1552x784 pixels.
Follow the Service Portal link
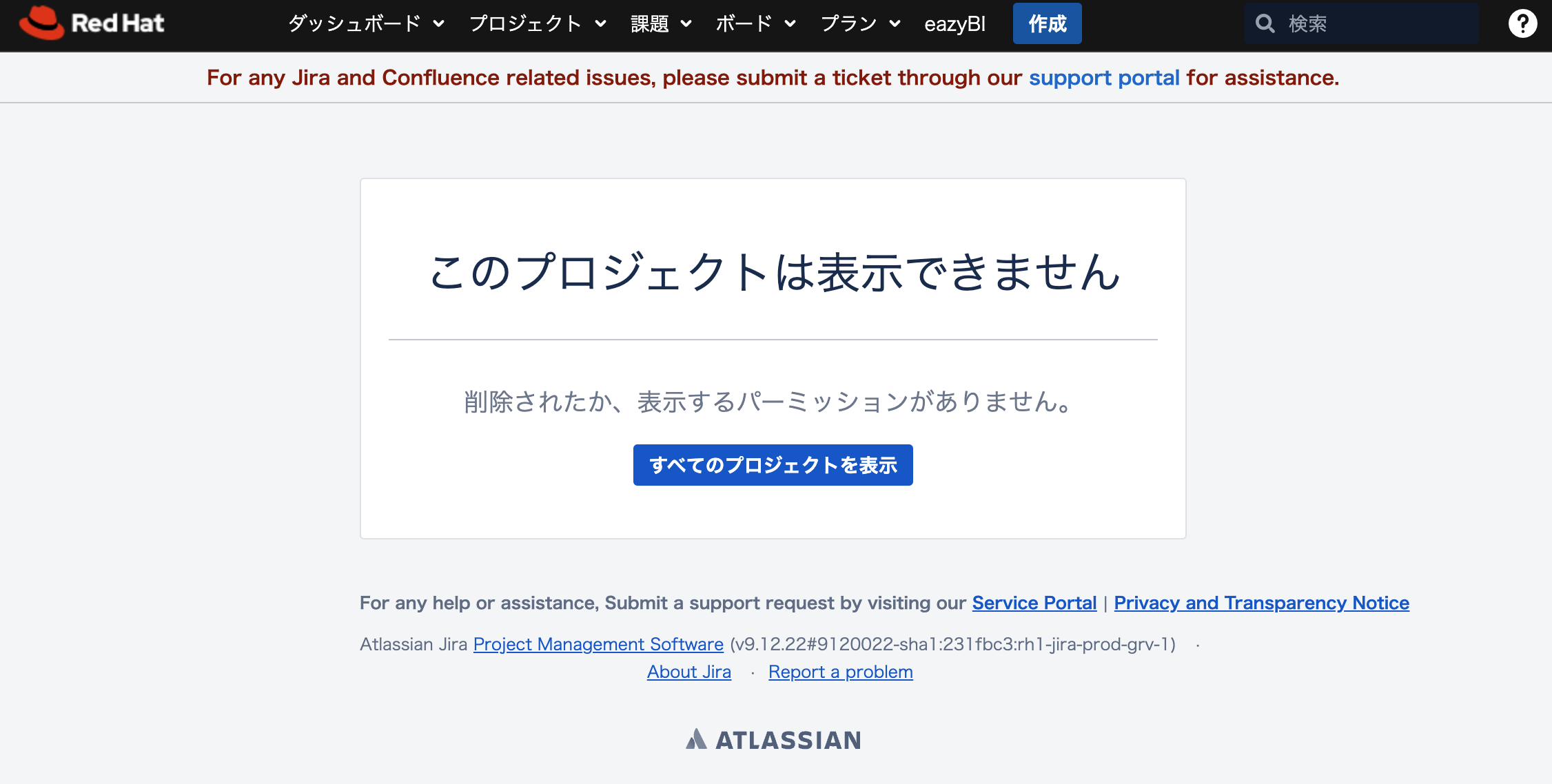point(1034,603)
